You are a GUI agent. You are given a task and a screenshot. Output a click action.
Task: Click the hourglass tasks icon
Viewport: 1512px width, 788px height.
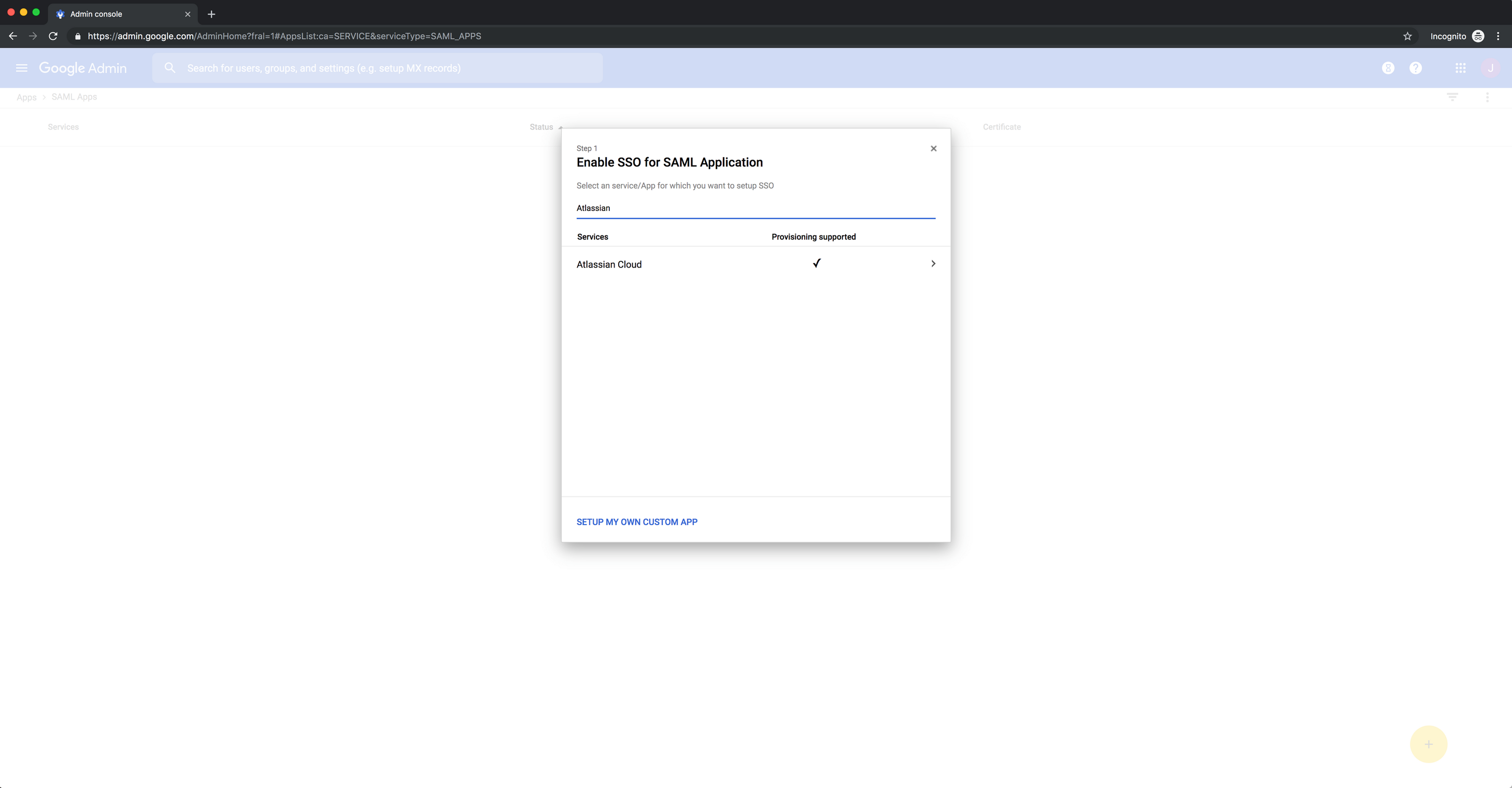[1388, 68]
